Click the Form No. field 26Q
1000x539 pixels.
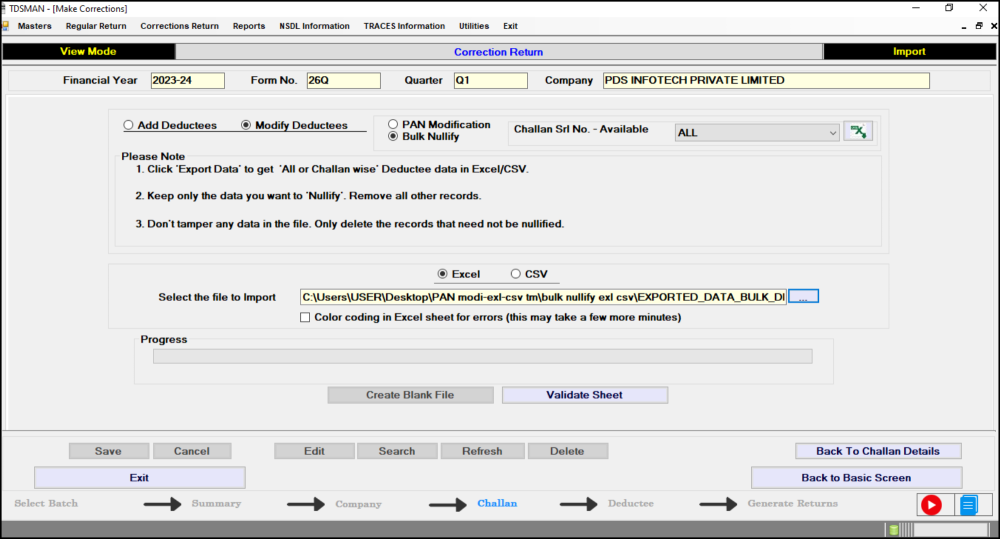[343, 80]
